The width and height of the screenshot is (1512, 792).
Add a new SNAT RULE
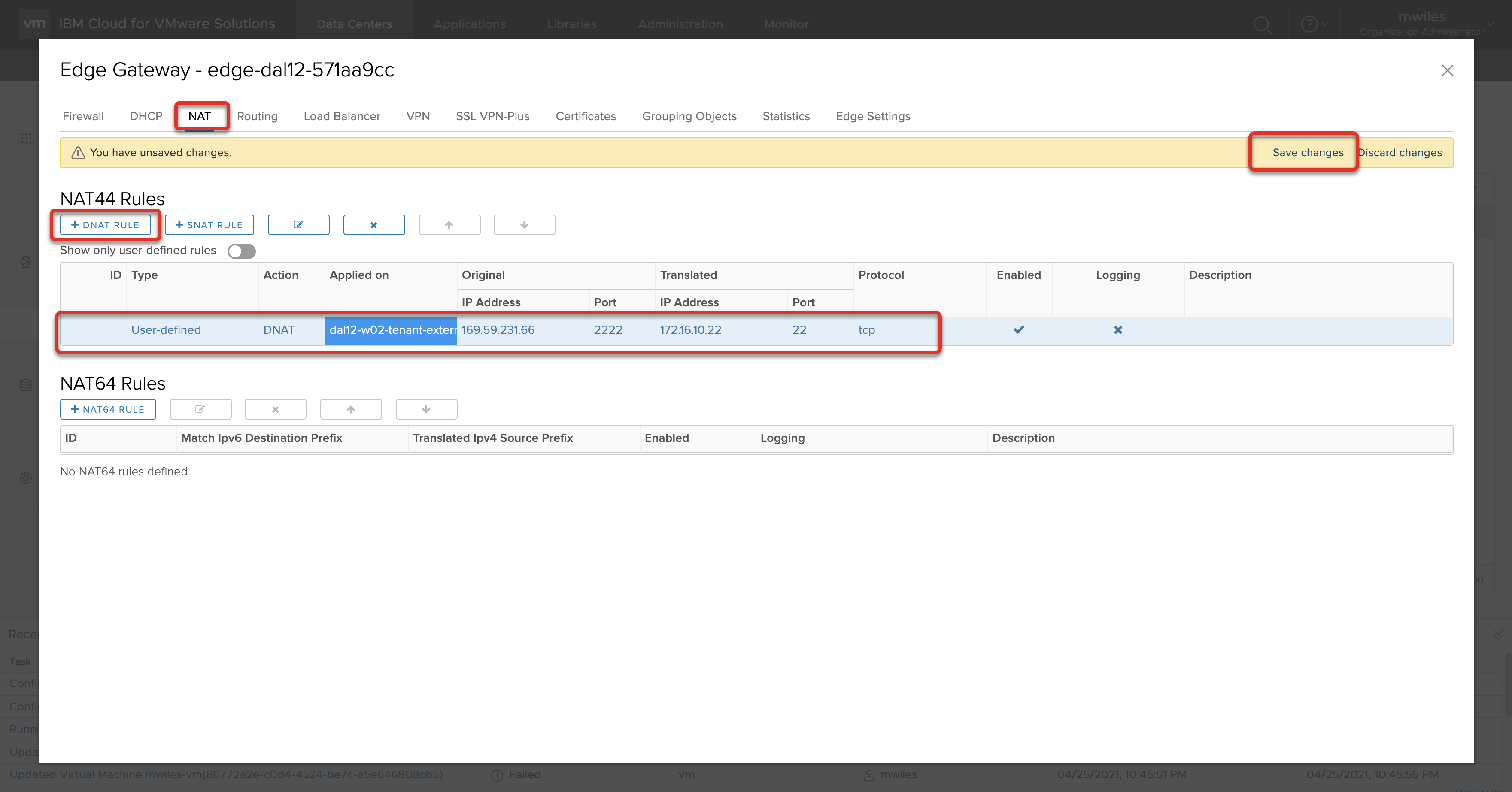click(209, 225)
